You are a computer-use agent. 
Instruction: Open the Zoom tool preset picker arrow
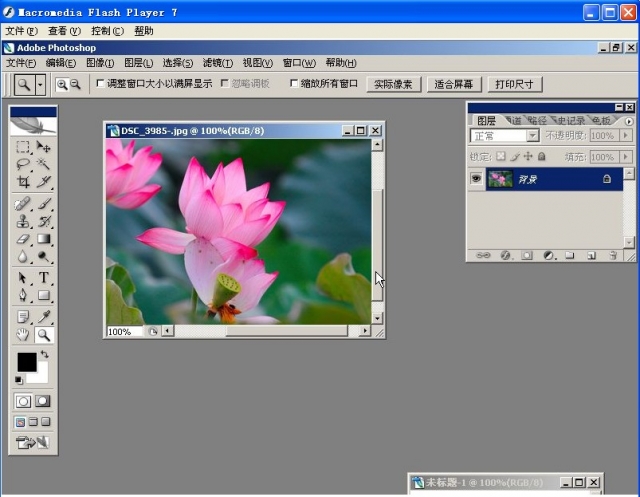tap(40, 85)
